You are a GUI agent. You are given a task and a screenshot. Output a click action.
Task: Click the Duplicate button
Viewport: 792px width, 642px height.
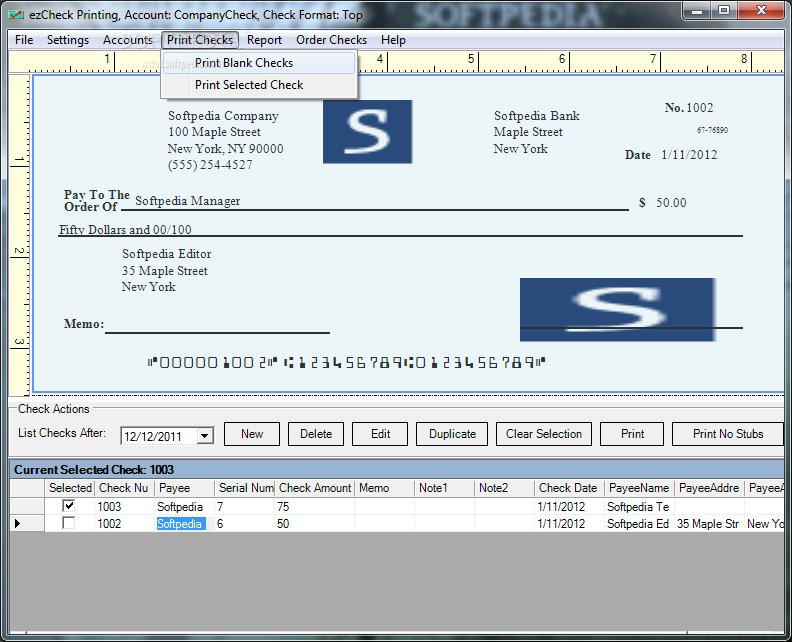click(x=452, y=434)
